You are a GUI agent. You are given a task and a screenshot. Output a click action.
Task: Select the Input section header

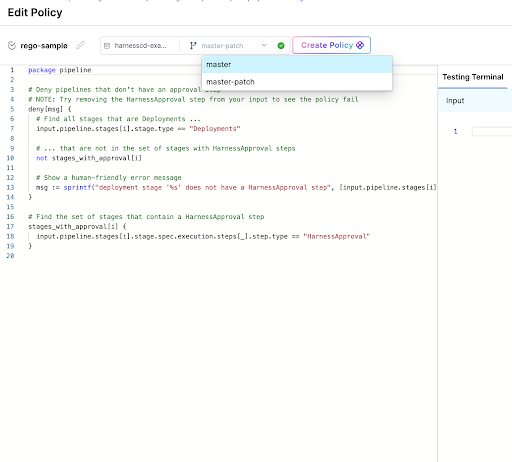tap(475, 101)
